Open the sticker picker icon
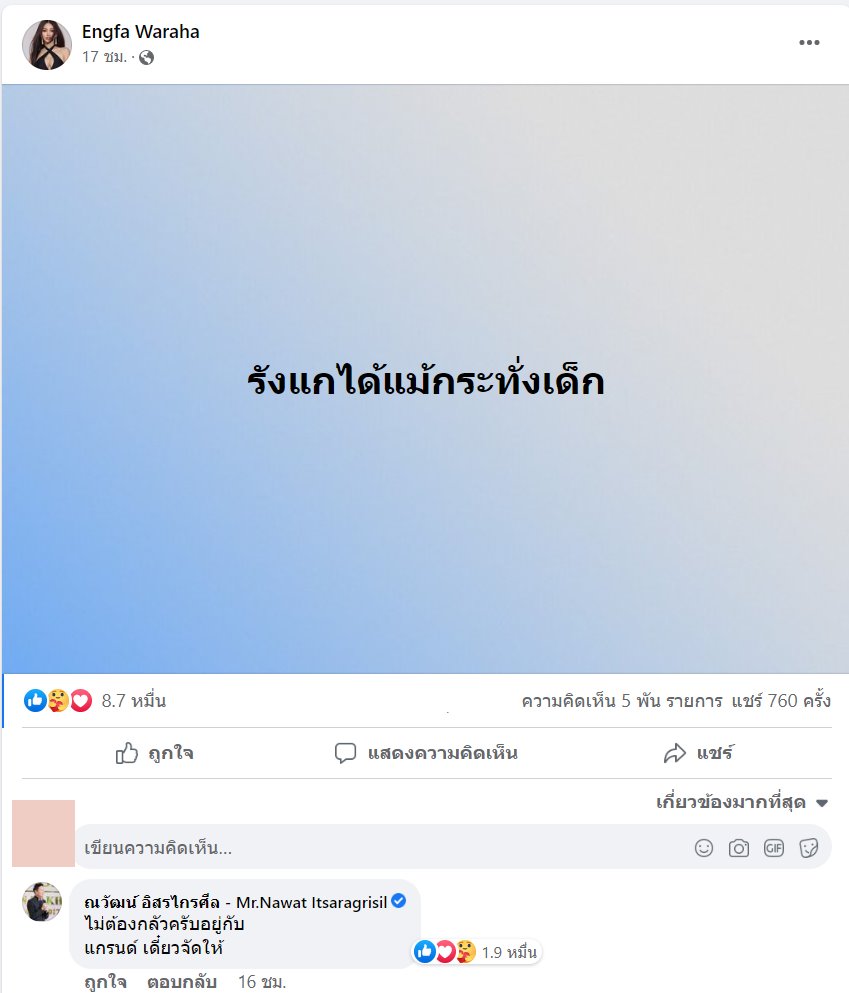This screenshot has width=849, height=993. 808,848
